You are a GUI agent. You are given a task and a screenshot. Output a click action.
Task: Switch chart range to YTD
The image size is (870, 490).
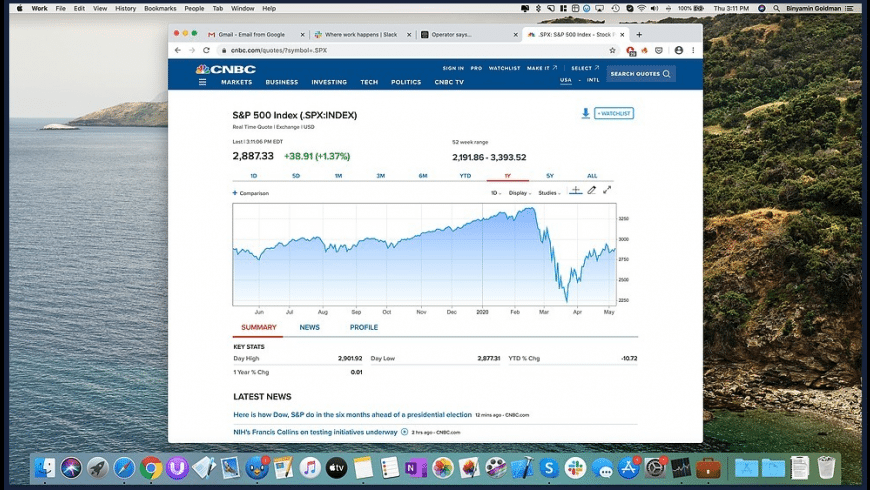pyautogui.click(x=465, y=176)
